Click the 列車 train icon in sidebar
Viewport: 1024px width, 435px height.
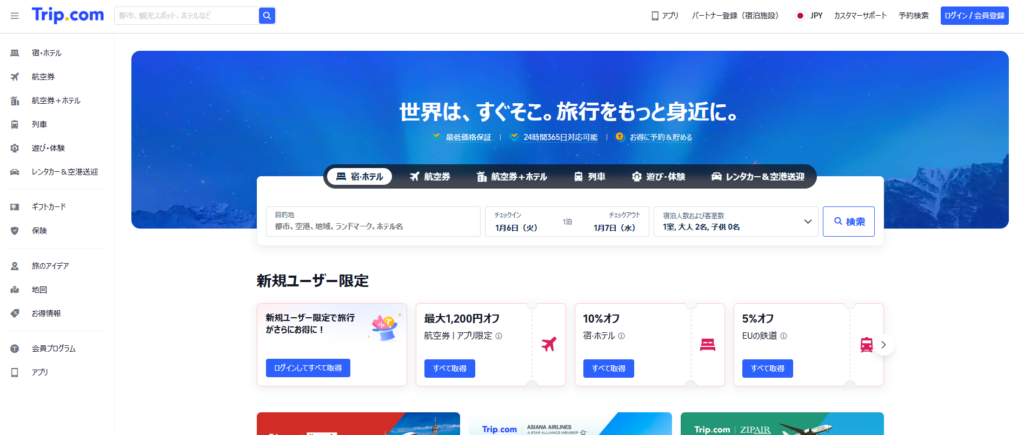click(x=15, y=124)
